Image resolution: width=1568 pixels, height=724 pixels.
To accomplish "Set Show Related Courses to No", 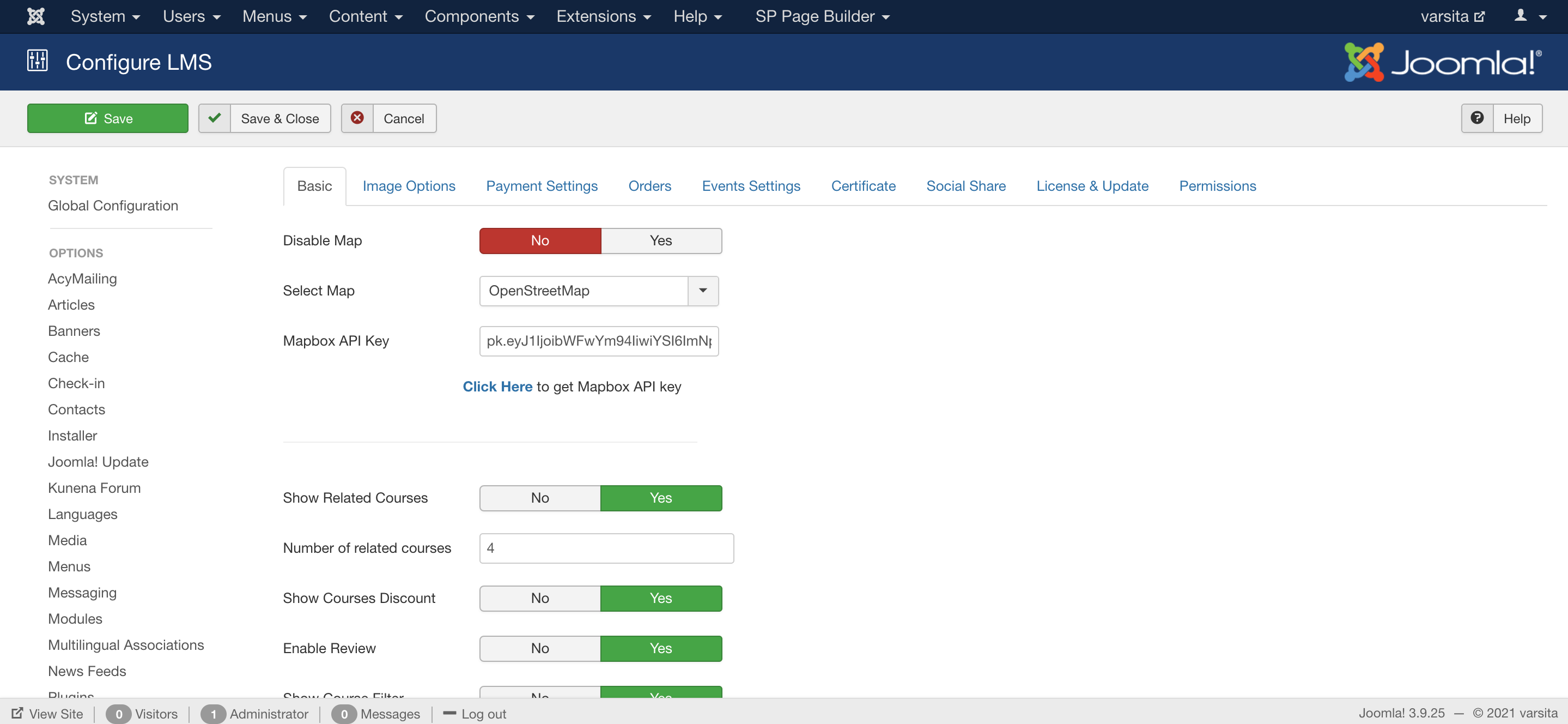I will [x=539, y=498].
